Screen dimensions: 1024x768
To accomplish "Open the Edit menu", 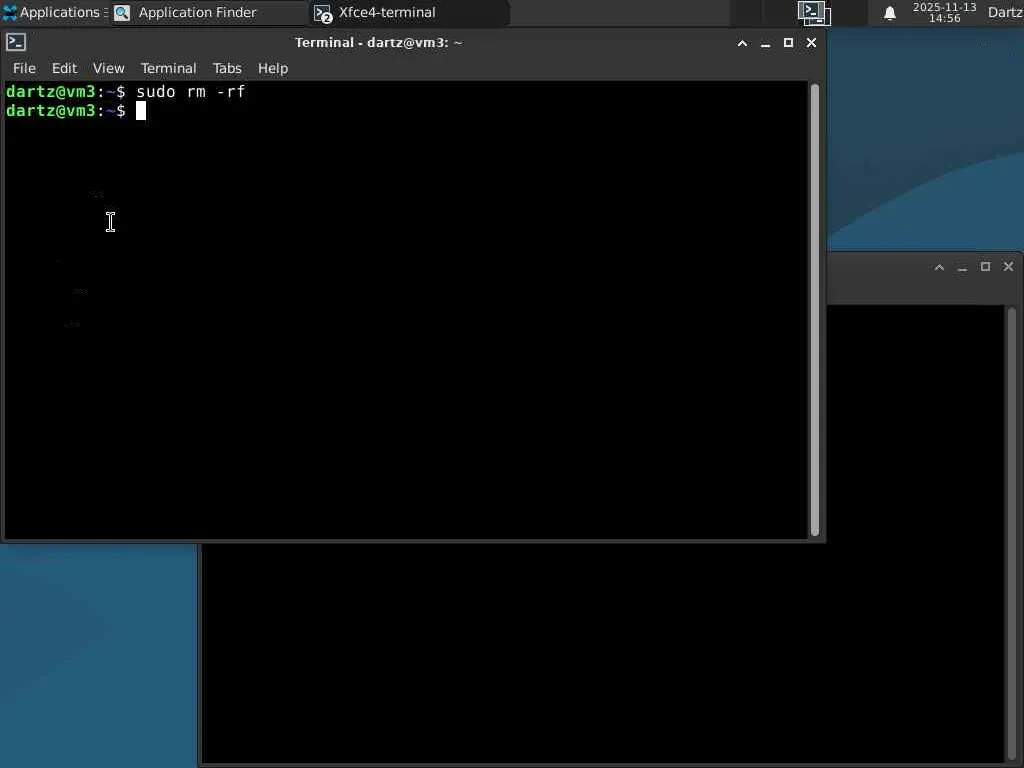I will point(64,68).
